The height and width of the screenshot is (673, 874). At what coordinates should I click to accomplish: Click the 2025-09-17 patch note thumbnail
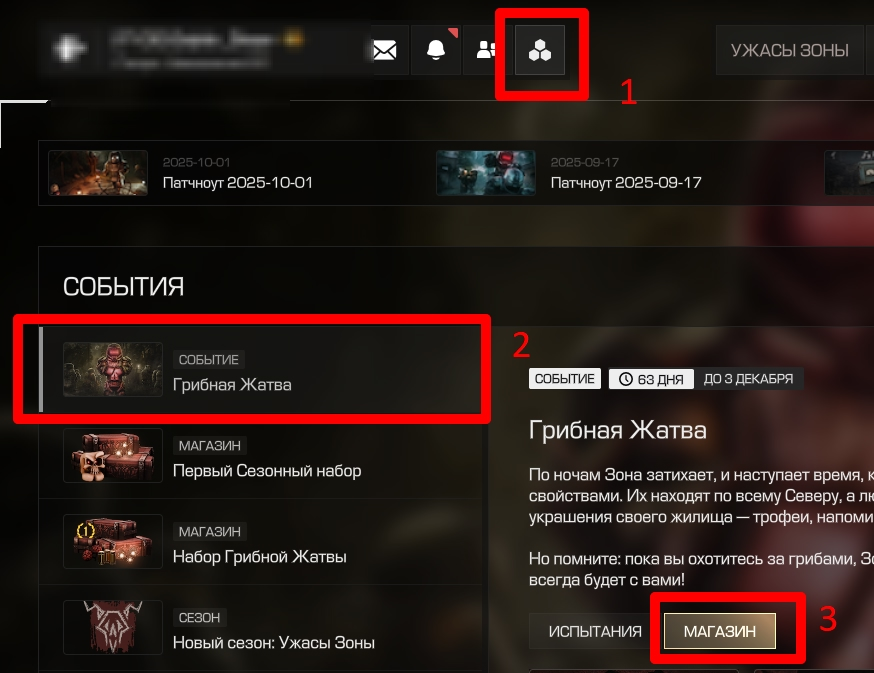pyautogui.click(x=485, y=173)
